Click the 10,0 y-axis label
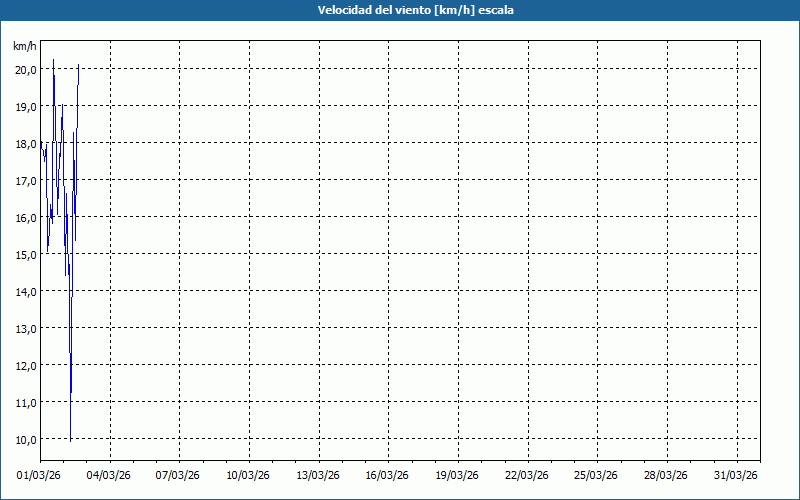 (25, 440)
